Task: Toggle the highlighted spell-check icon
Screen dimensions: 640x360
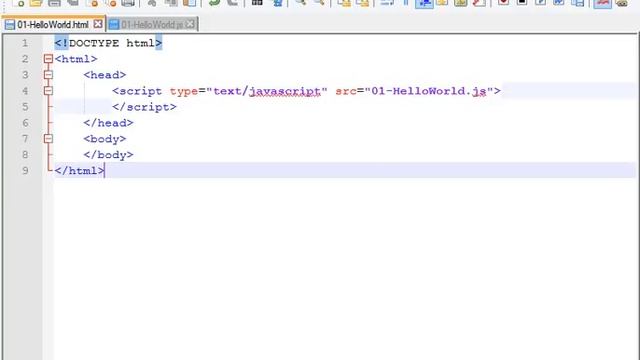Action: pyautogui.click(x=602, y=3)
